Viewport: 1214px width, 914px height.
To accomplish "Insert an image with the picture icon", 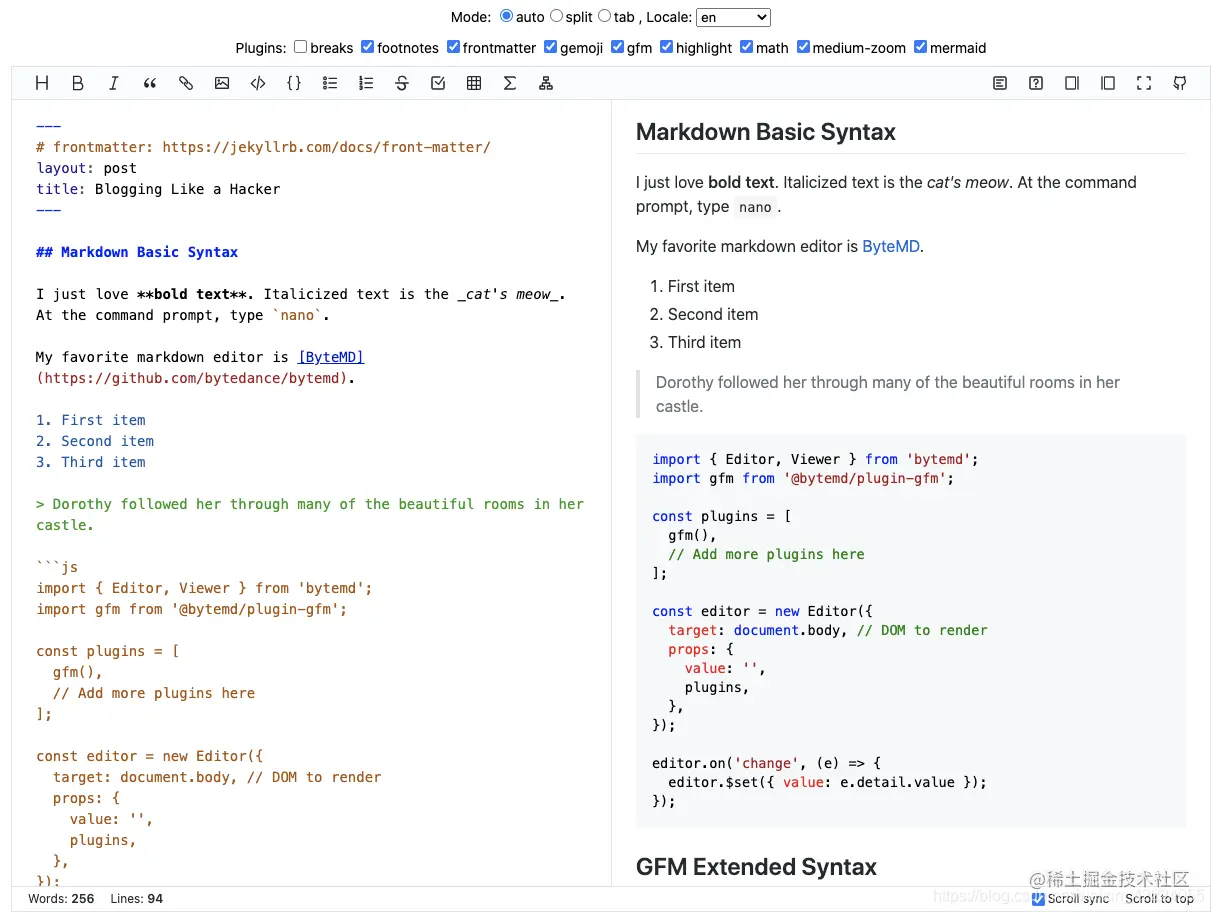I will tap(222, 83).
